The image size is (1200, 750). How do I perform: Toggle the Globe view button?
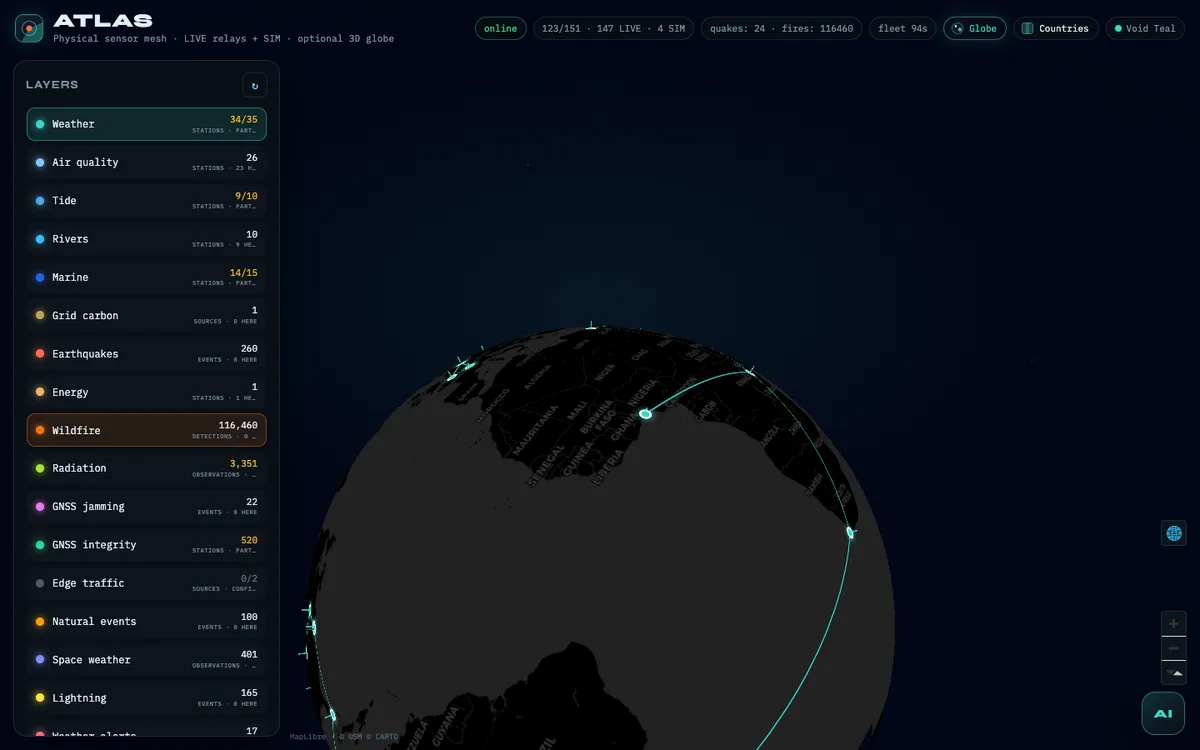coord(975,28)
